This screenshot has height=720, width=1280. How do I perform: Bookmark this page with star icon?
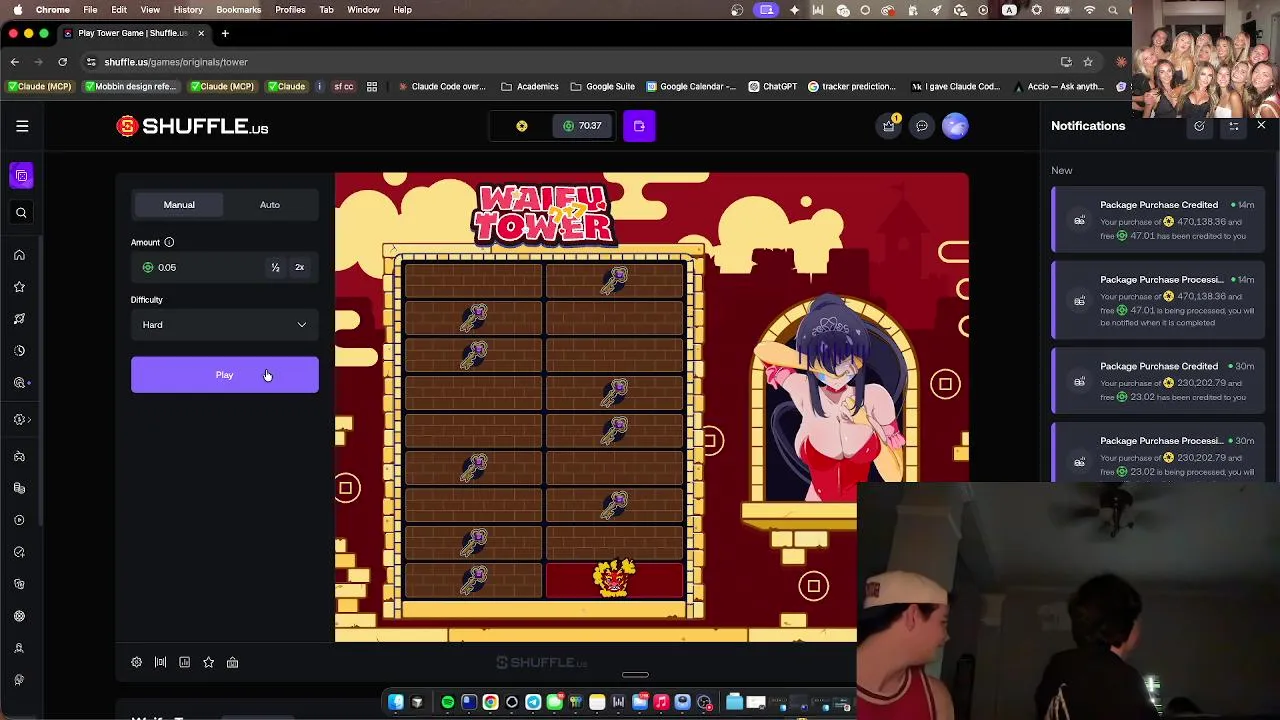point(1088,62)
